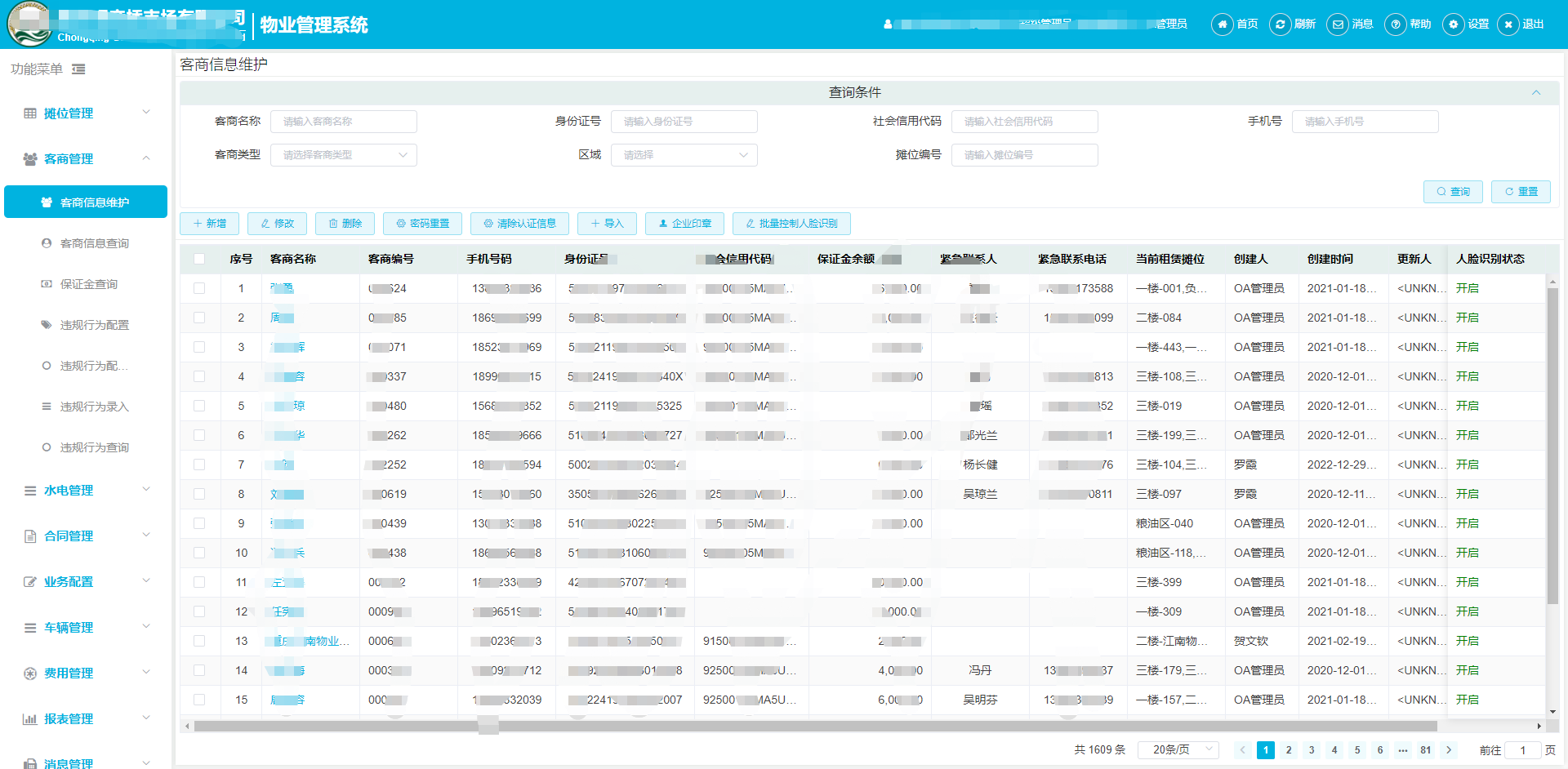Collapse the 查询条件 panel chevron
Image resolution: width=1568 pixels, height=769 pixels.
tap(1536, 92)
